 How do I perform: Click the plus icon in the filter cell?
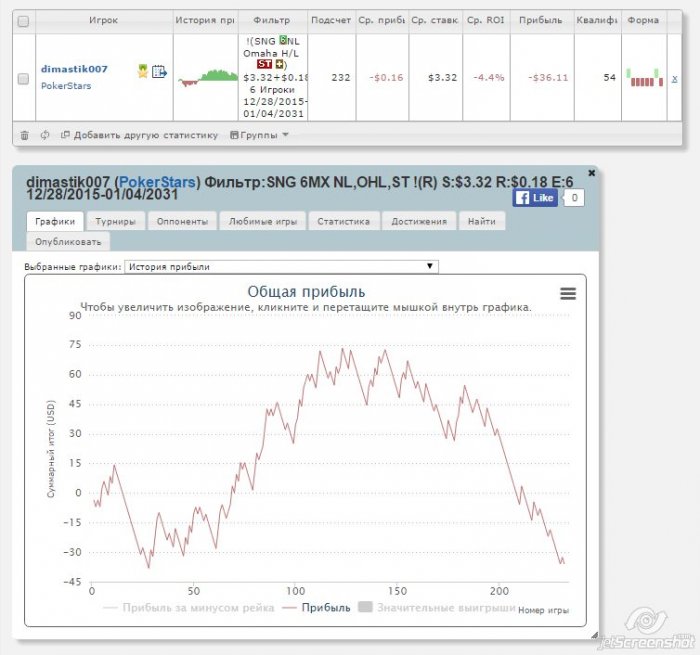(x=279, y=64)
